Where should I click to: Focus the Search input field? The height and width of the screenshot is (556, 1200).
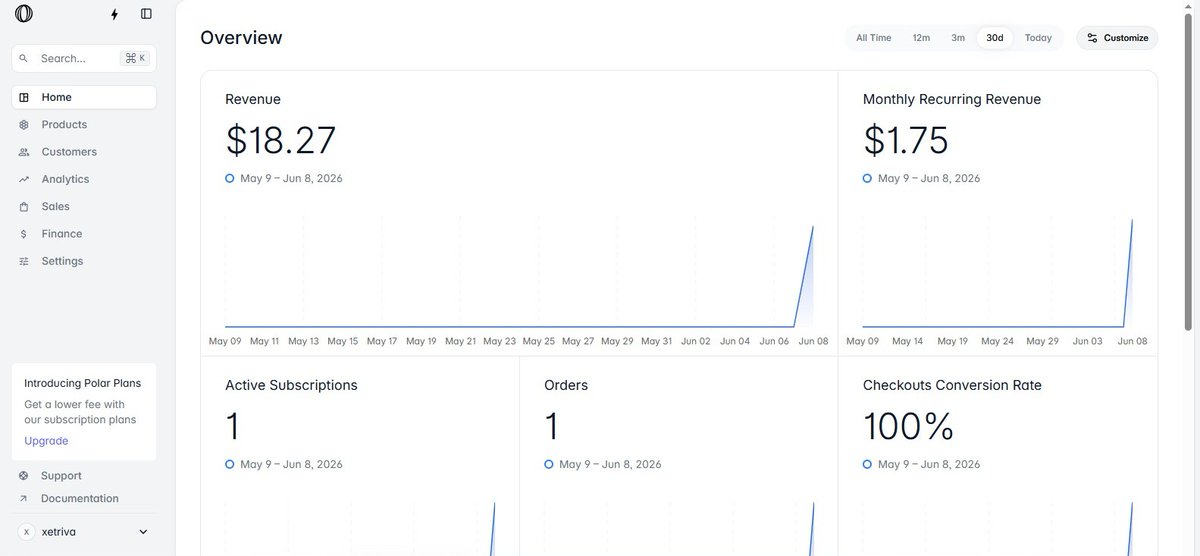tap(84, 59)
